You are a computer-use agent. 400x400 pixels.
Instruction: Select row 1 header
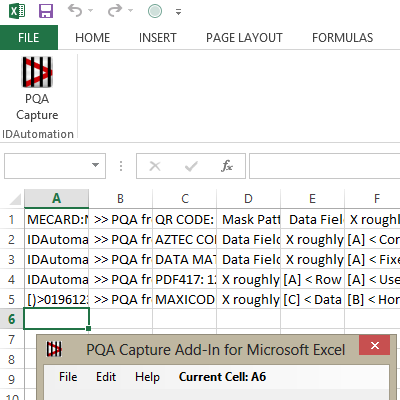(12, 219)
